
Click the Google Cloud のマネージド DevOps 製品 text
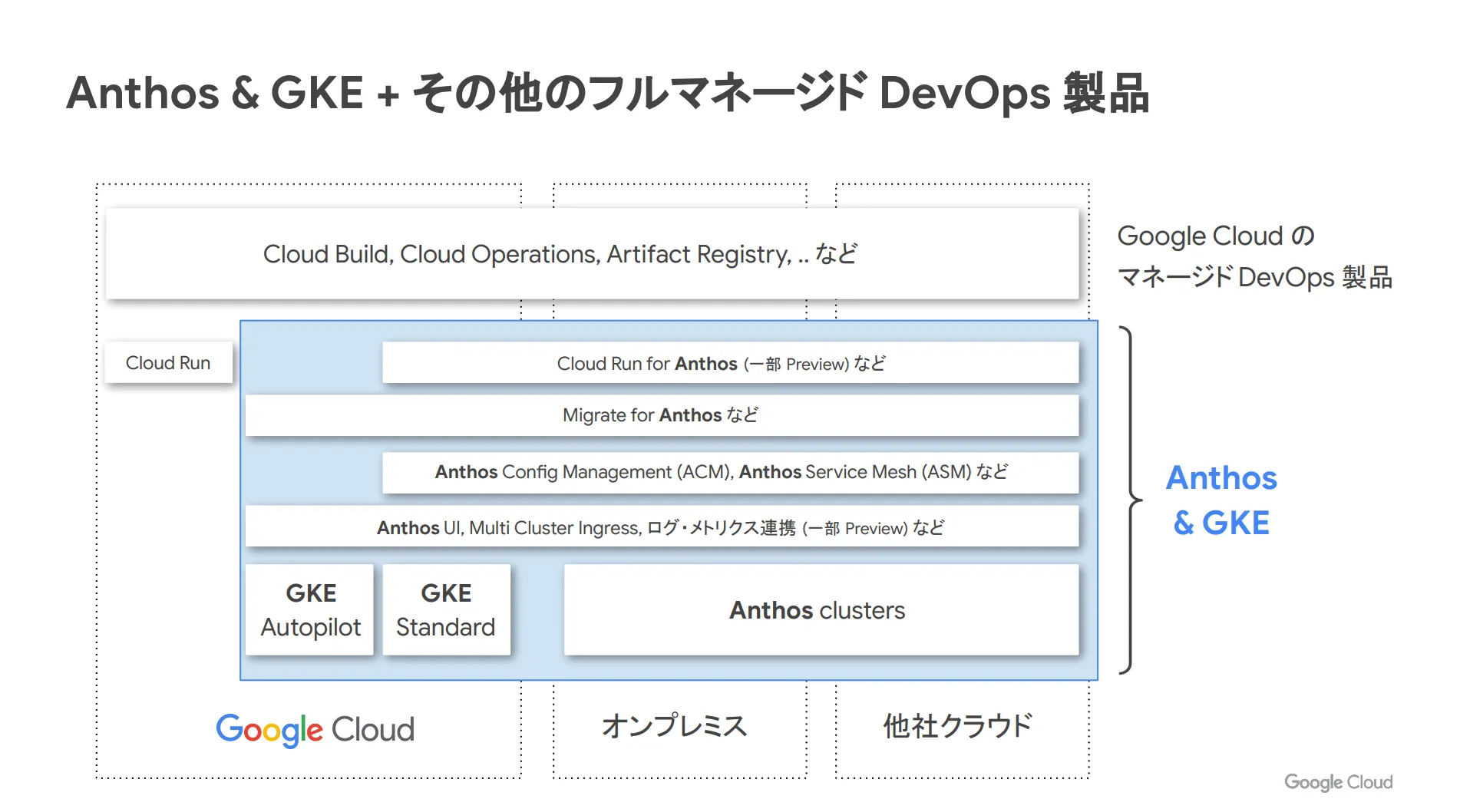tap(1254, 256)
